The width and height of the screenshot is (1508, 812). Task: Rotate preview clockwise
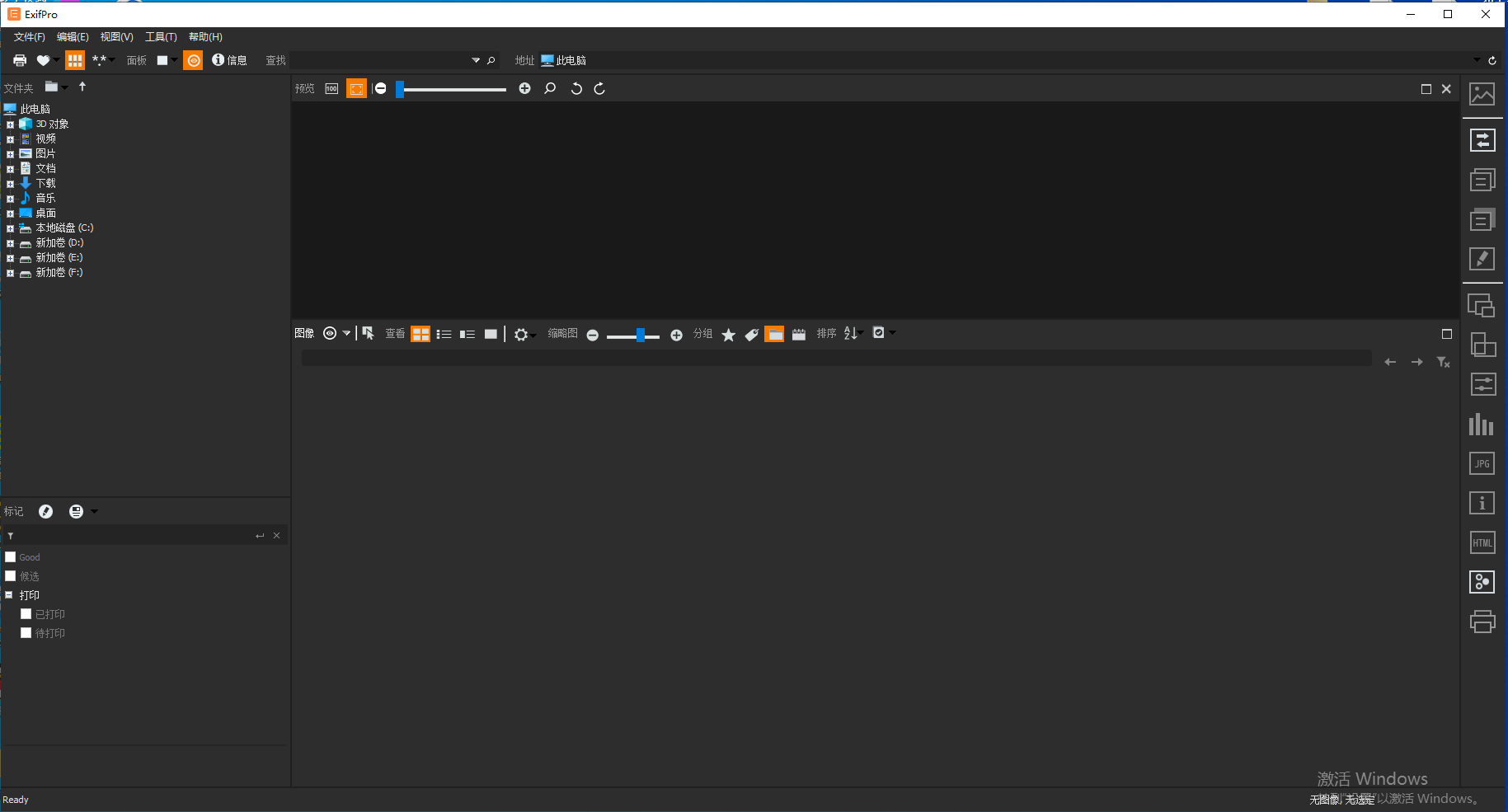pos(599,88)
